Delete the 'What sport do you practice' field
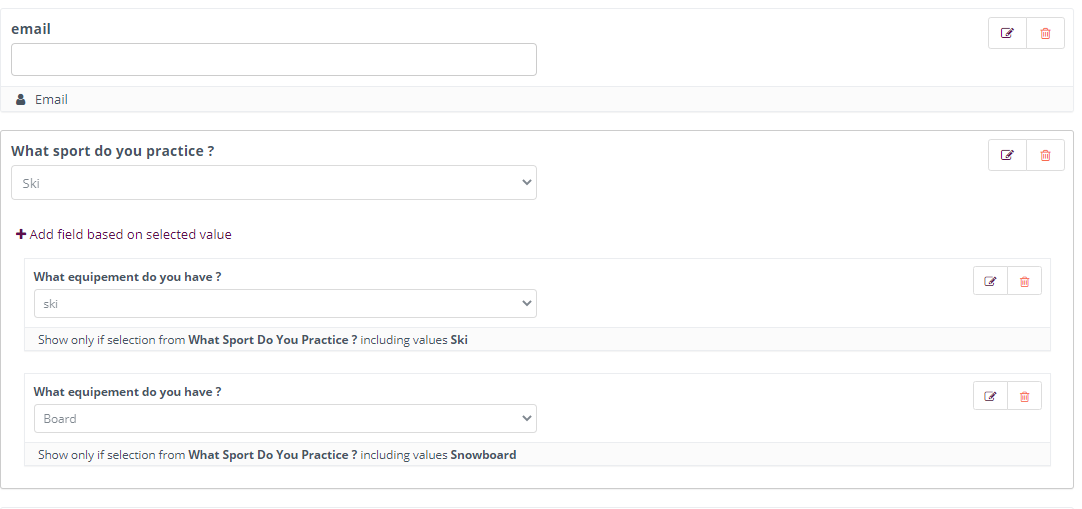Image resolution: width=1082 pixels, height=509 pixels. pos(1045,155)
